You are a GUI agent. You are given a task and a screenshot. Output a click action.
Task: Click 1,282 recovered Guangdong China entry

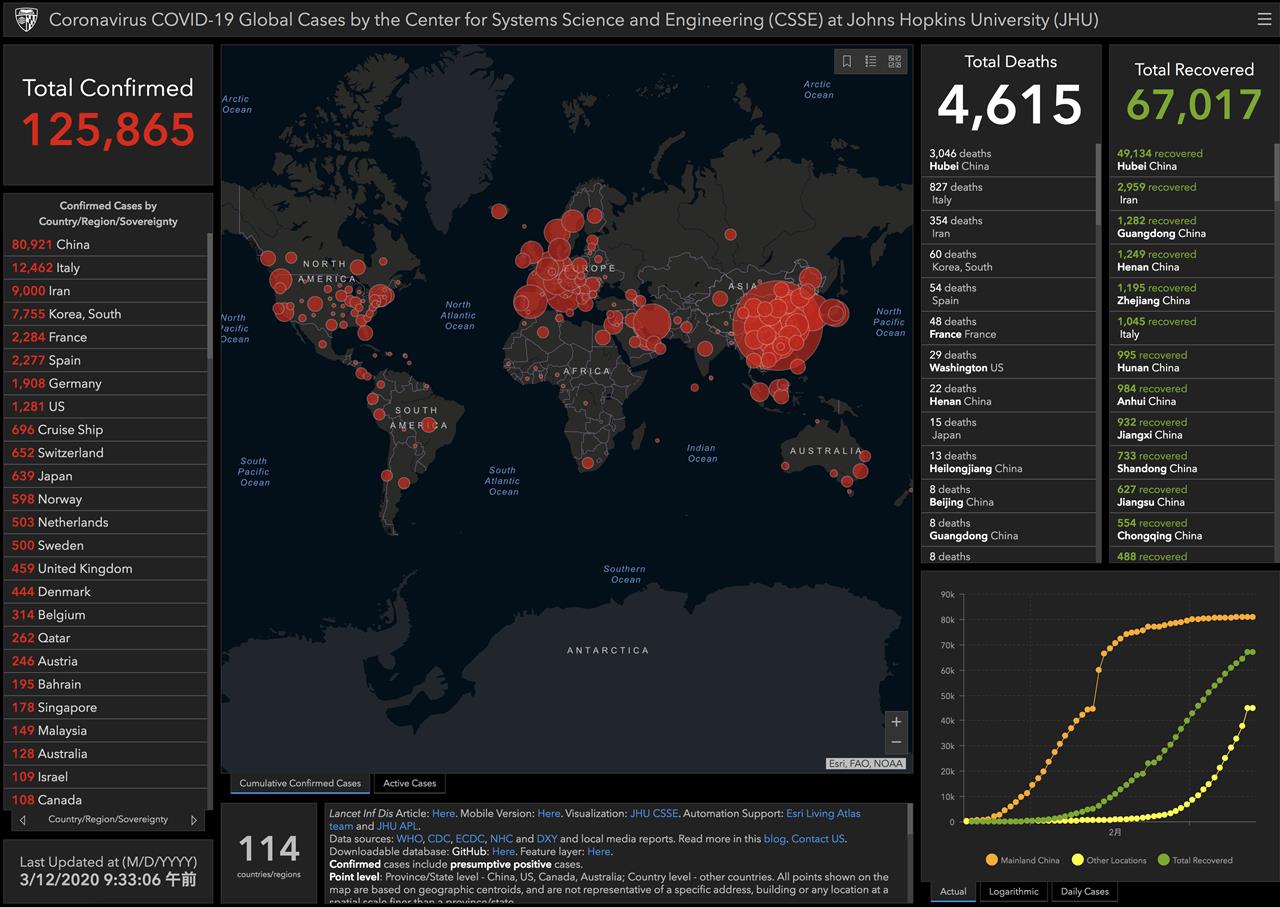tap(1192, 227)
